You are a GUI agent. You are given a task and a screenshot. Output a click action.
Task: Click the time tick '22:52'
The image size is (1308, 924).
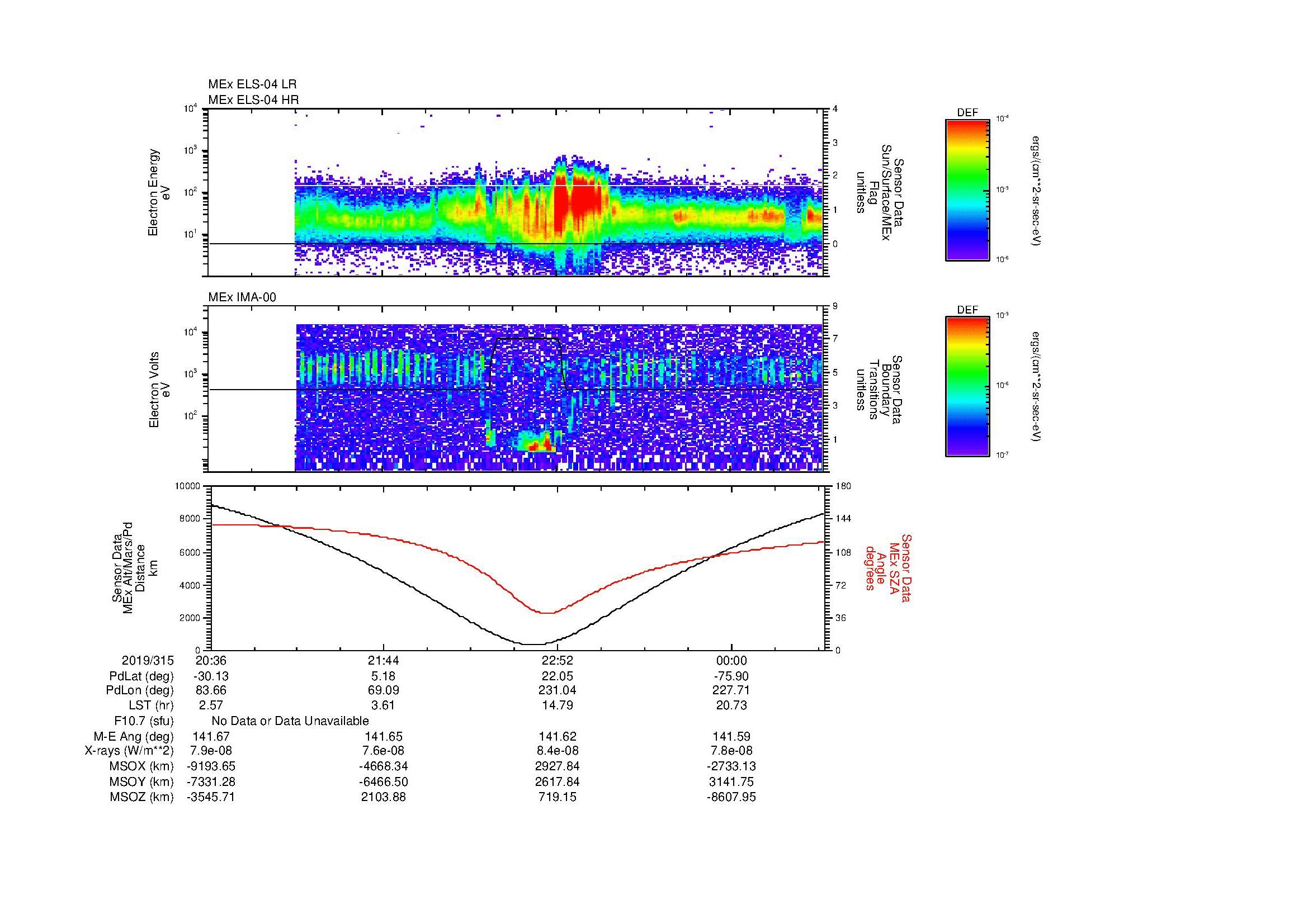click(557, 660)
